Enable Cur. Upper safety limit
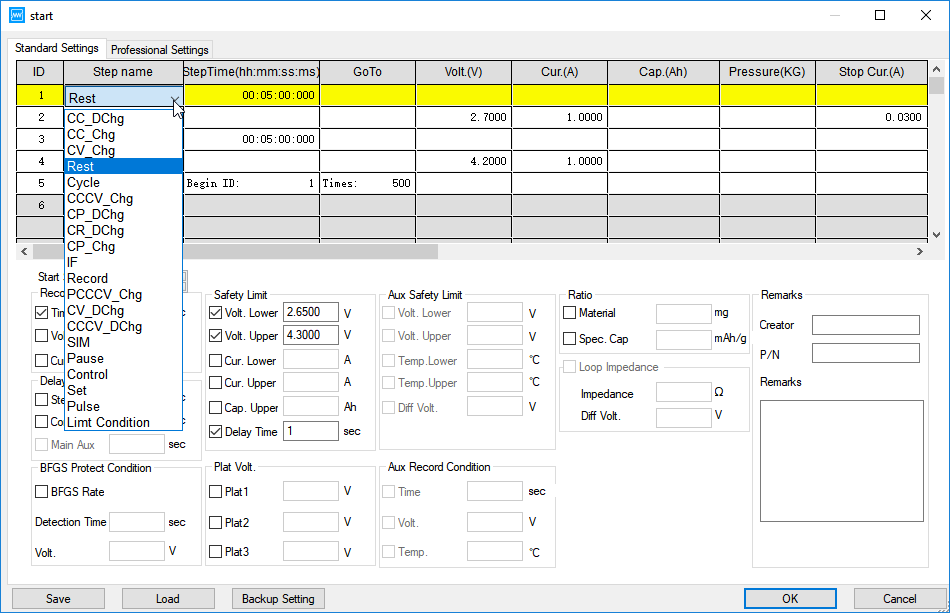The image size is (950, 613). [215, 383]
